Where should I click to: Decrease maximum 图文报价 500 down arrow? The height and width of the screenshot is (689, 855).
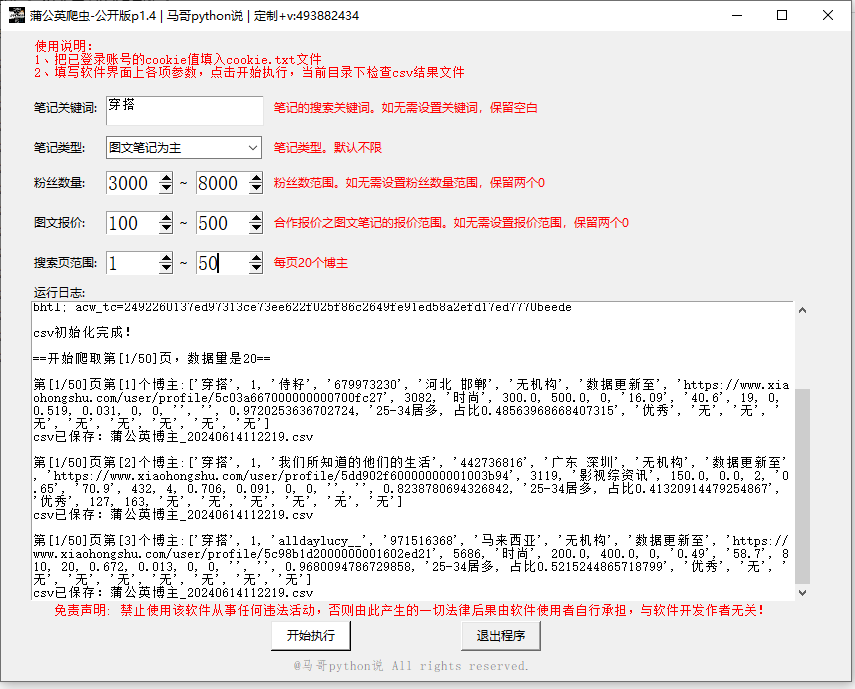click(x=256, y=228)
